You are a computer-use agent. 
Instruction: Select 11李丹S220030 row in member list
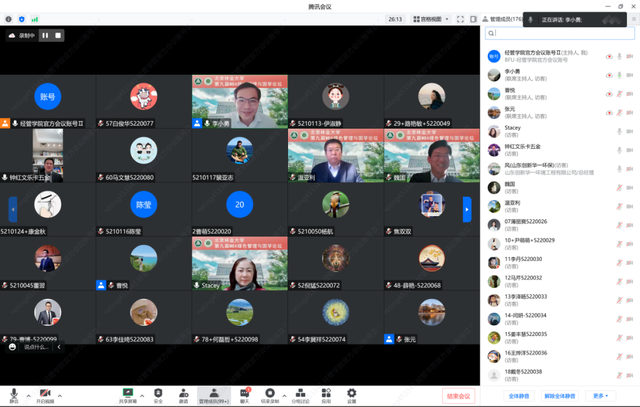(x=560, y=263)
